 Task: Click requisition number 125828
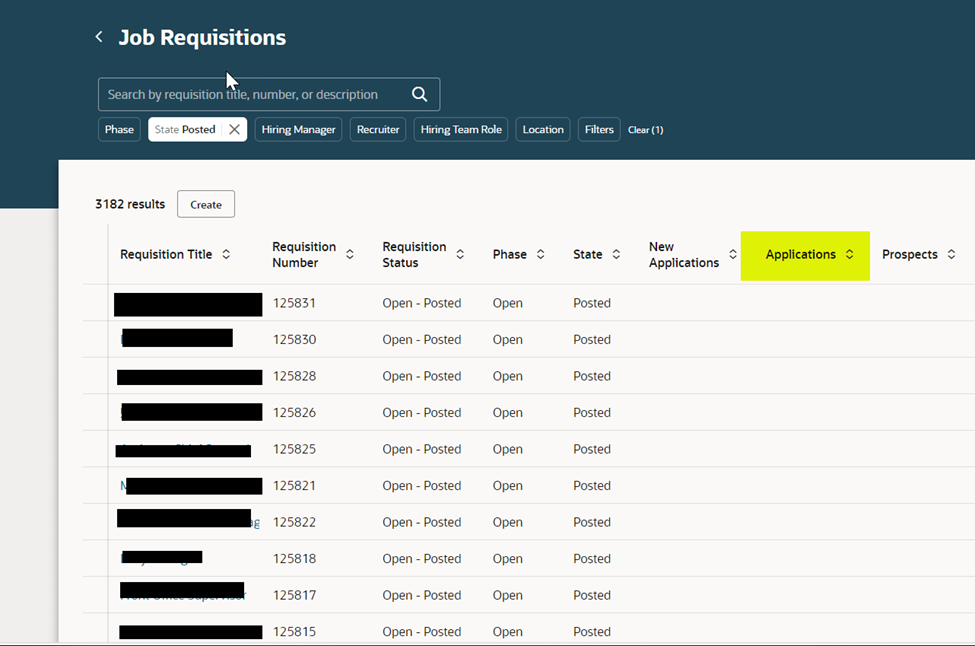coord(294,376)
